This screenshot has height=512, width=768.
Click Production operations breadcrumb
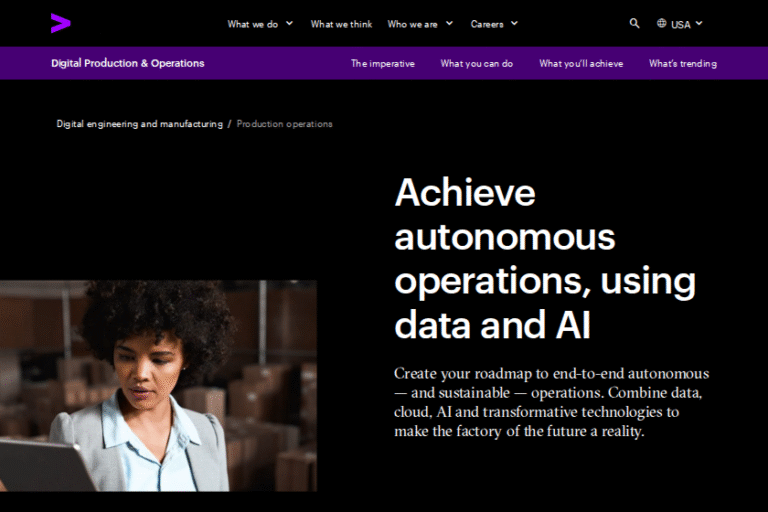tap(284, 124)
